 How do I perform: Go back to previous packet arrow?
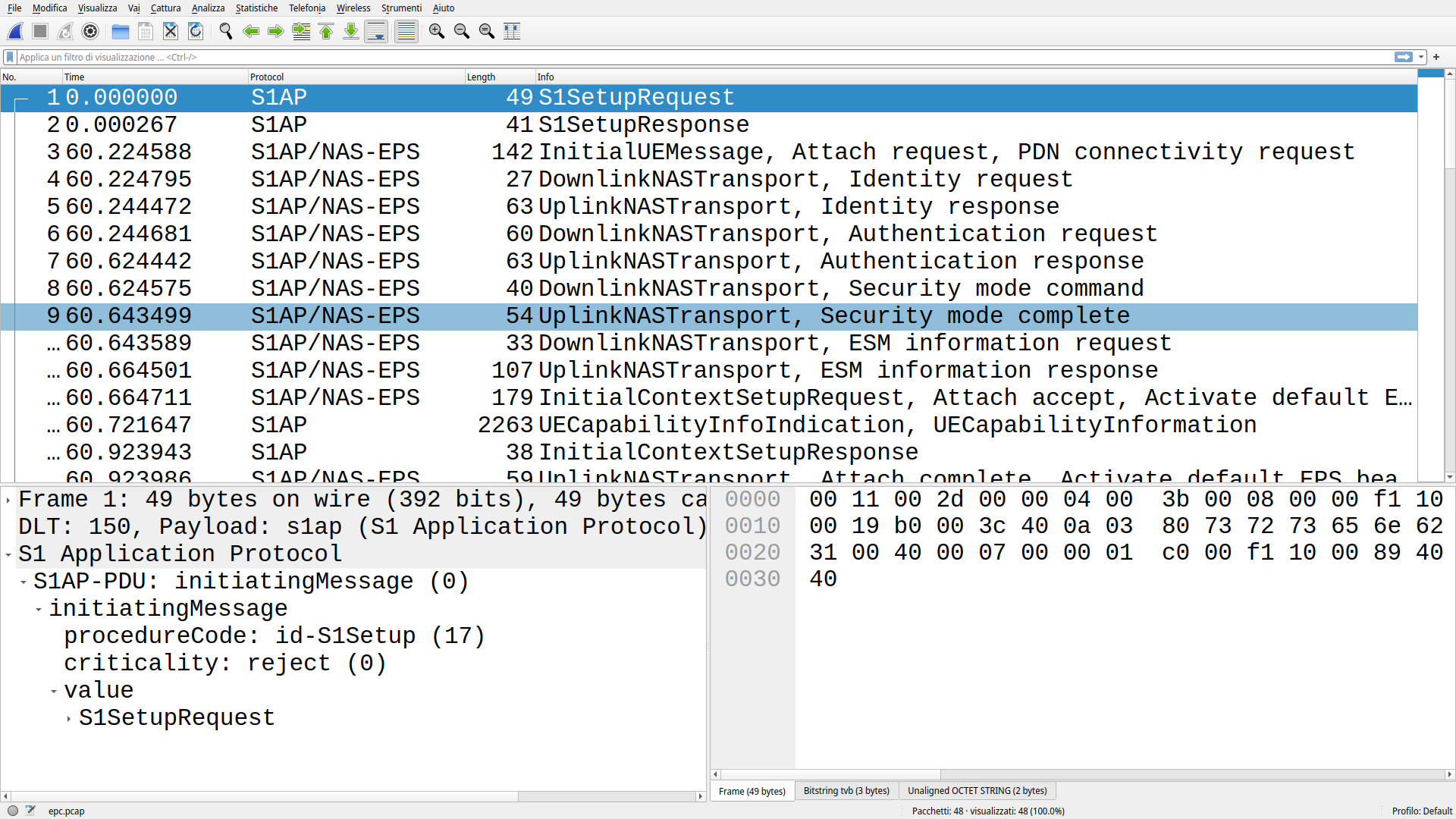point(250,31)
